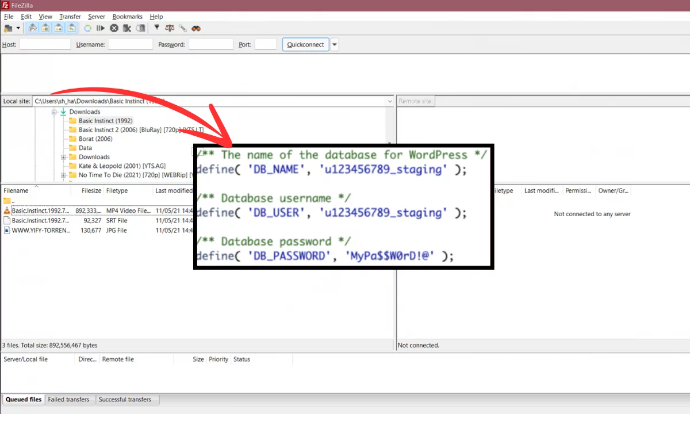Click the Refresh file lists icon

pos(87,28)
